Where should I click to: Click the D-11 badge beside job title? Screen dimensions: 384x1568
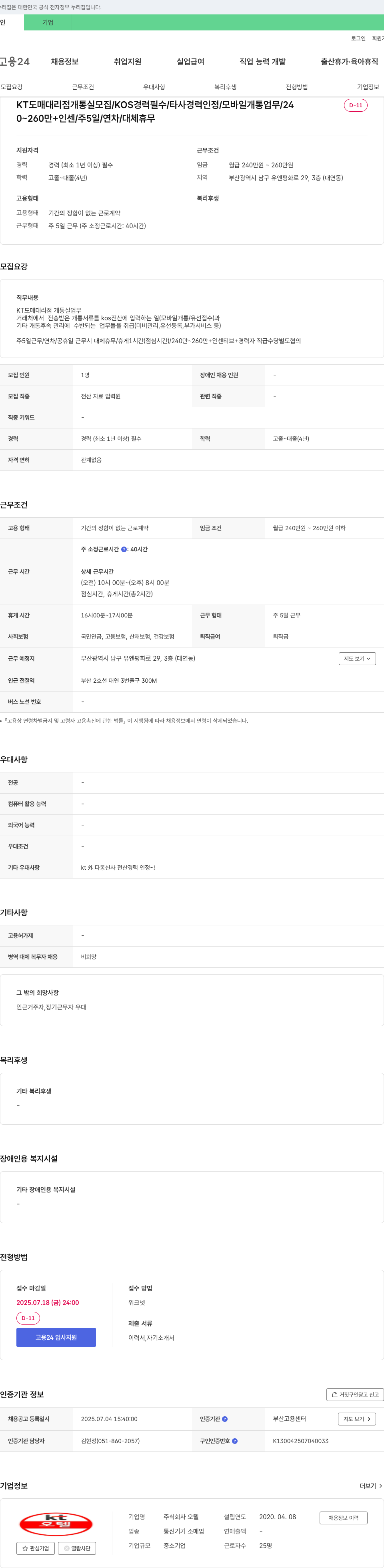pos(356,105)
